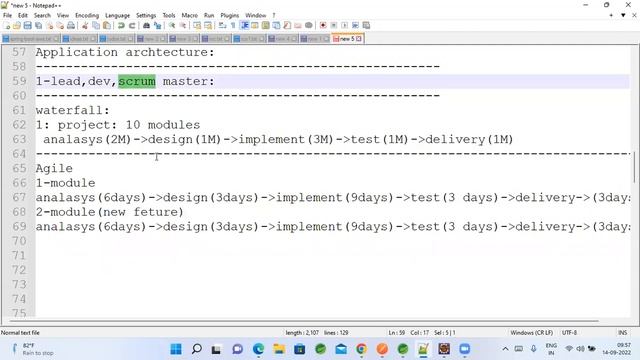640x360 pixels.
Task: Click the Print toolbar icon
Action: [71, 26]
